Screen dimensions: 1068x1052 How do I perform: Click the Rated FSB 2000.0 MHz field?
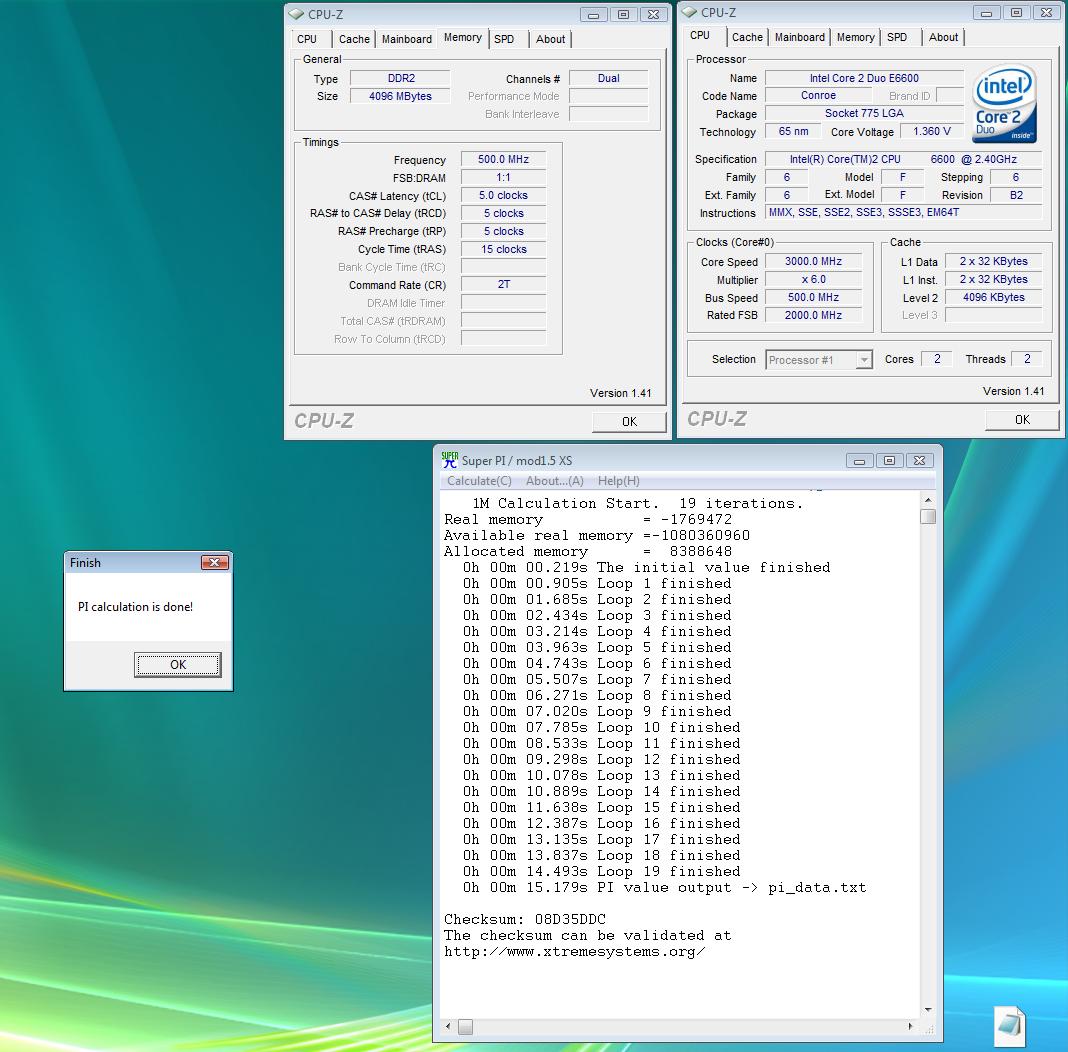coord(813,315)
